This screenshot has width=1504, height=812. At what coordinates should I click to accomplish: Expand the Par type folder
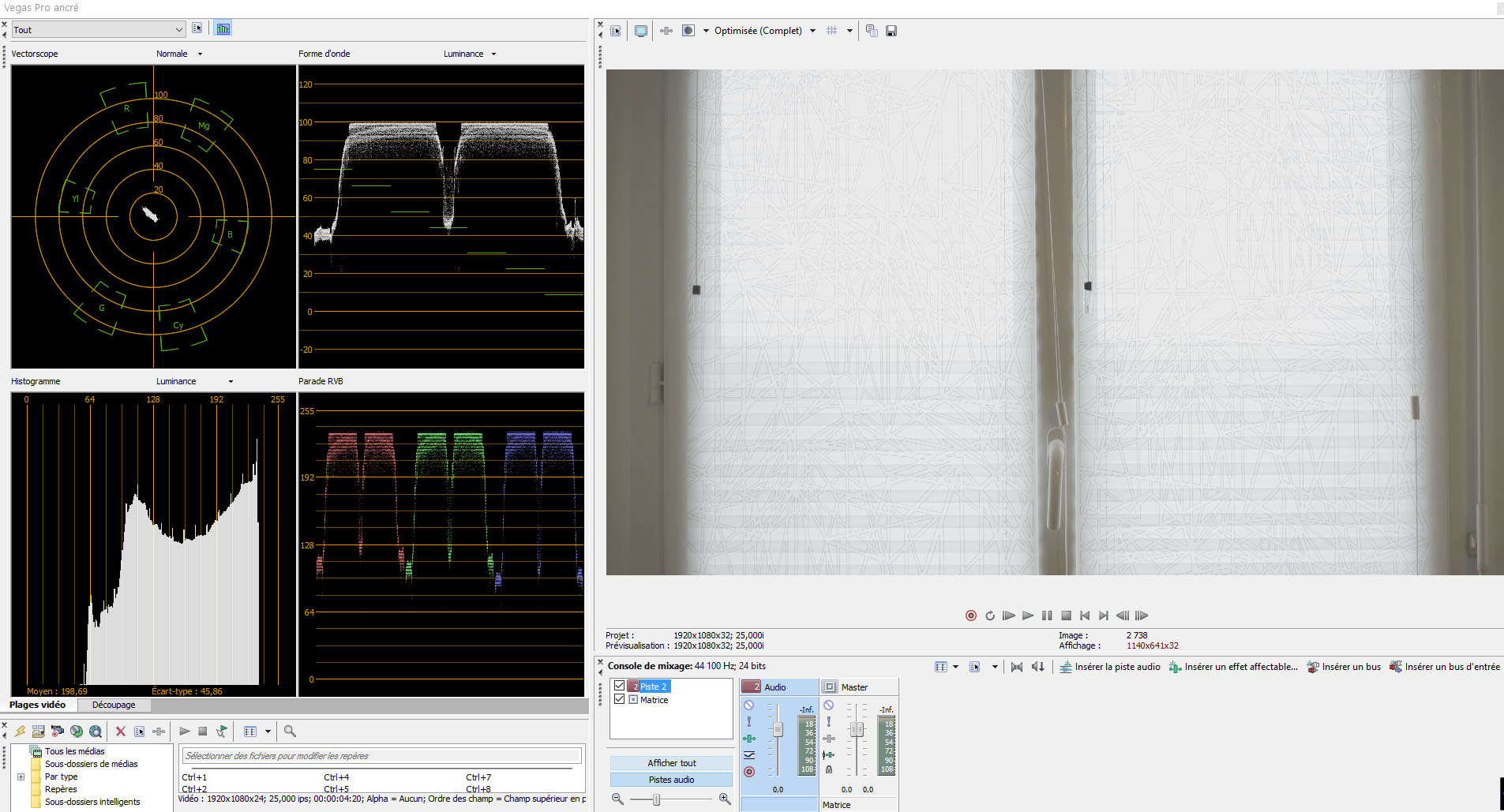pos(21,776)
